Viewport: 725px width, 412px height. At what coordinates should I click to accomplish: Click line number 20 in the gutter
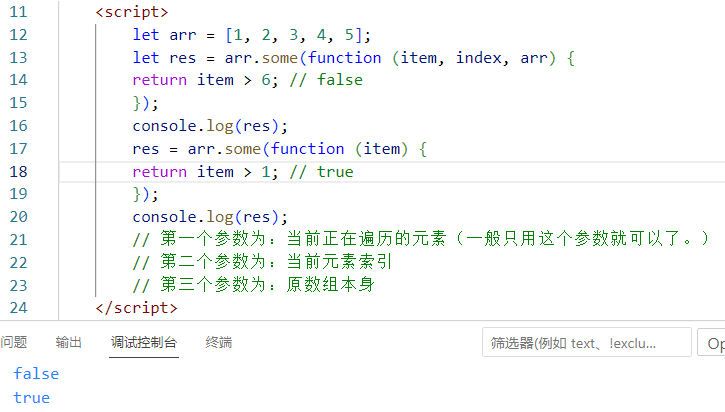[x=18, y=217]
